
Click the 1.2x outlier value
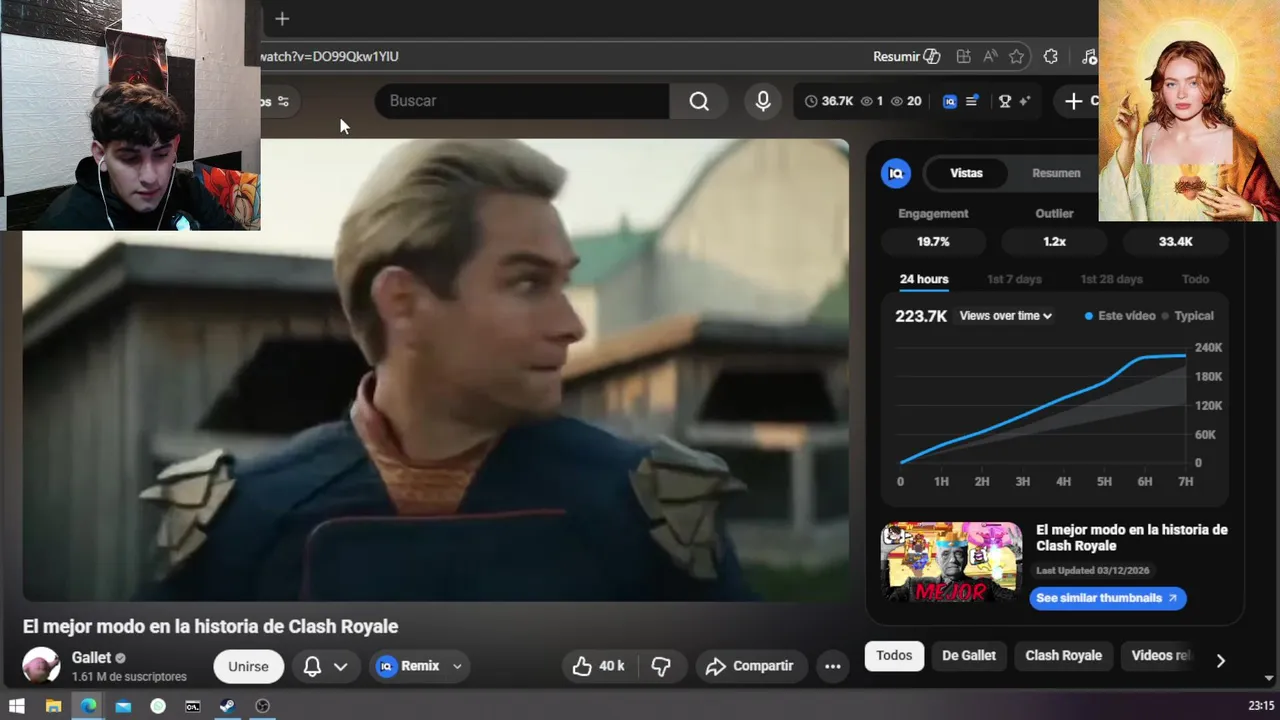(x=1054, y=242)
